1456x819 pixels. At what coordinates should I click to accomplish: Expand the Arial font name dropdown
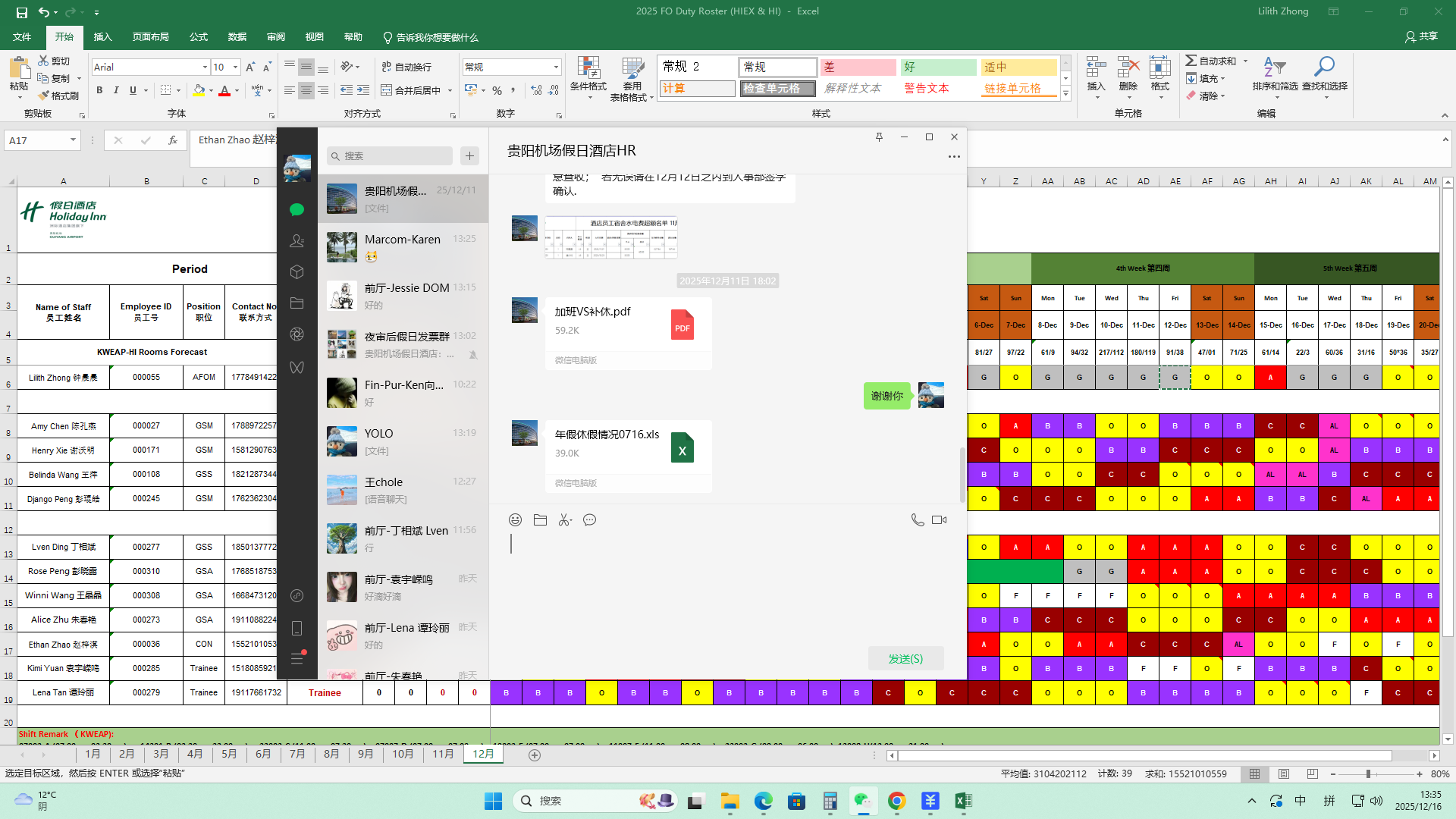pyautogui.click(x=205, y=67)
